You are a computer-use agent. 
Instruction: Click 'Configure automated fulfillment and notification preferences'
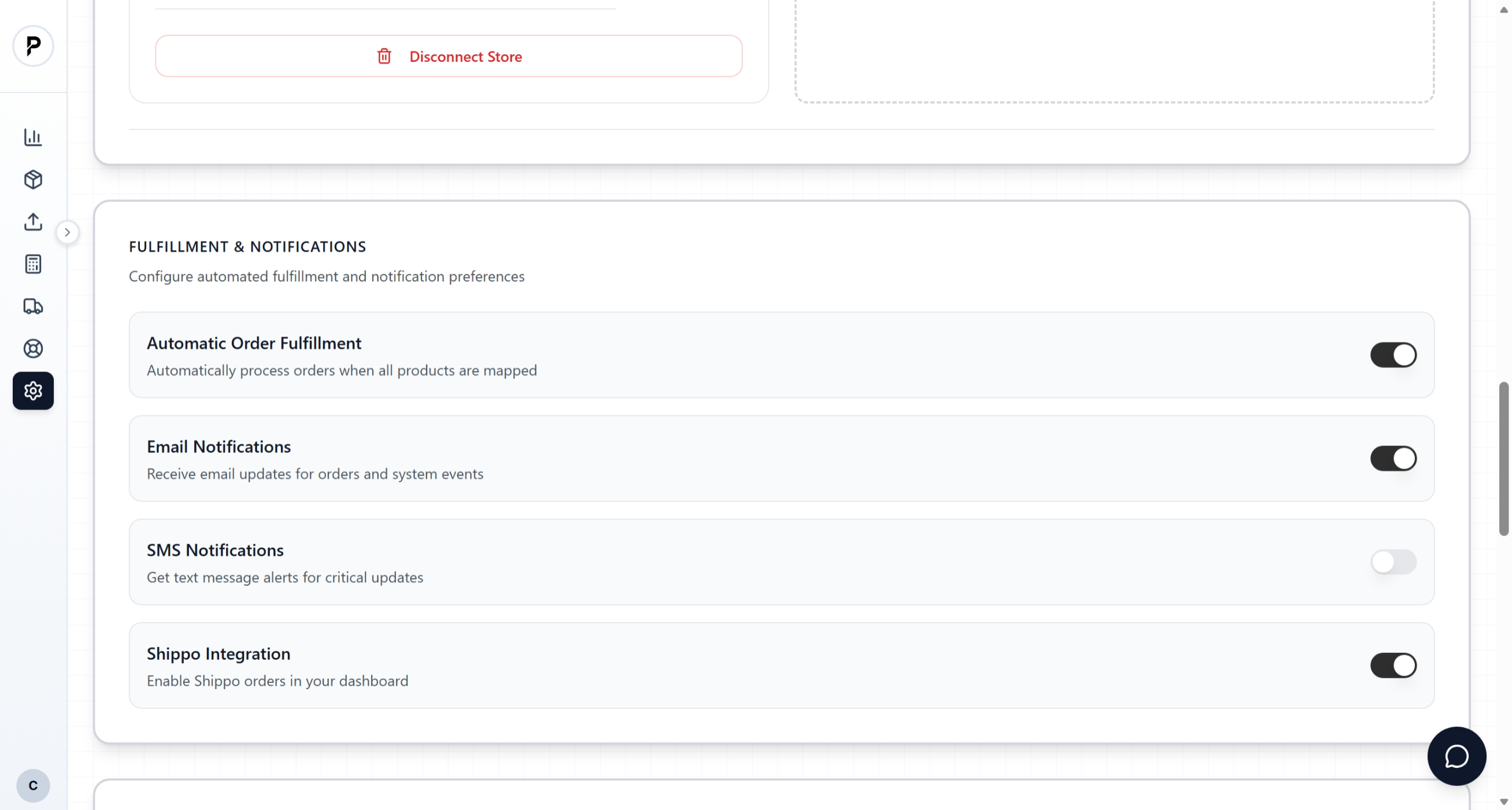(x=327, y=276)
